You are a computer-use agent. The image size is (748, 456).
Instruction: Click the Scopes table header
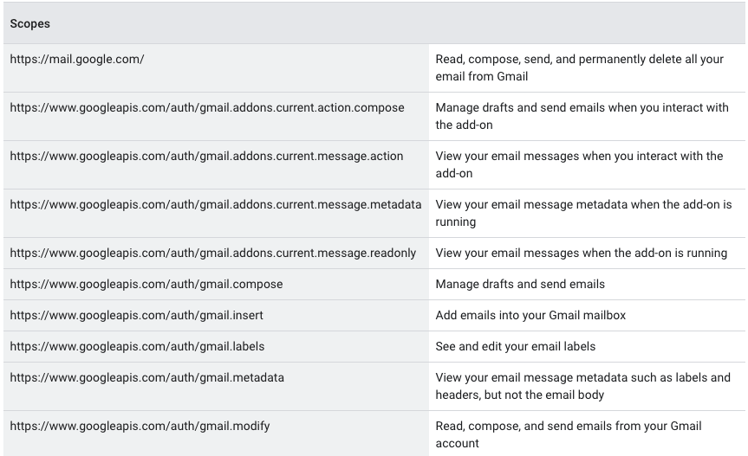[30, 23]
